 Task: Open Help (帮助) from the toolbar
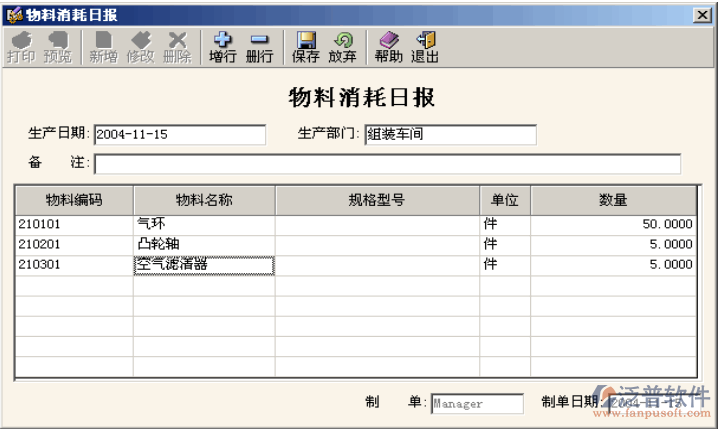point(388,47)
